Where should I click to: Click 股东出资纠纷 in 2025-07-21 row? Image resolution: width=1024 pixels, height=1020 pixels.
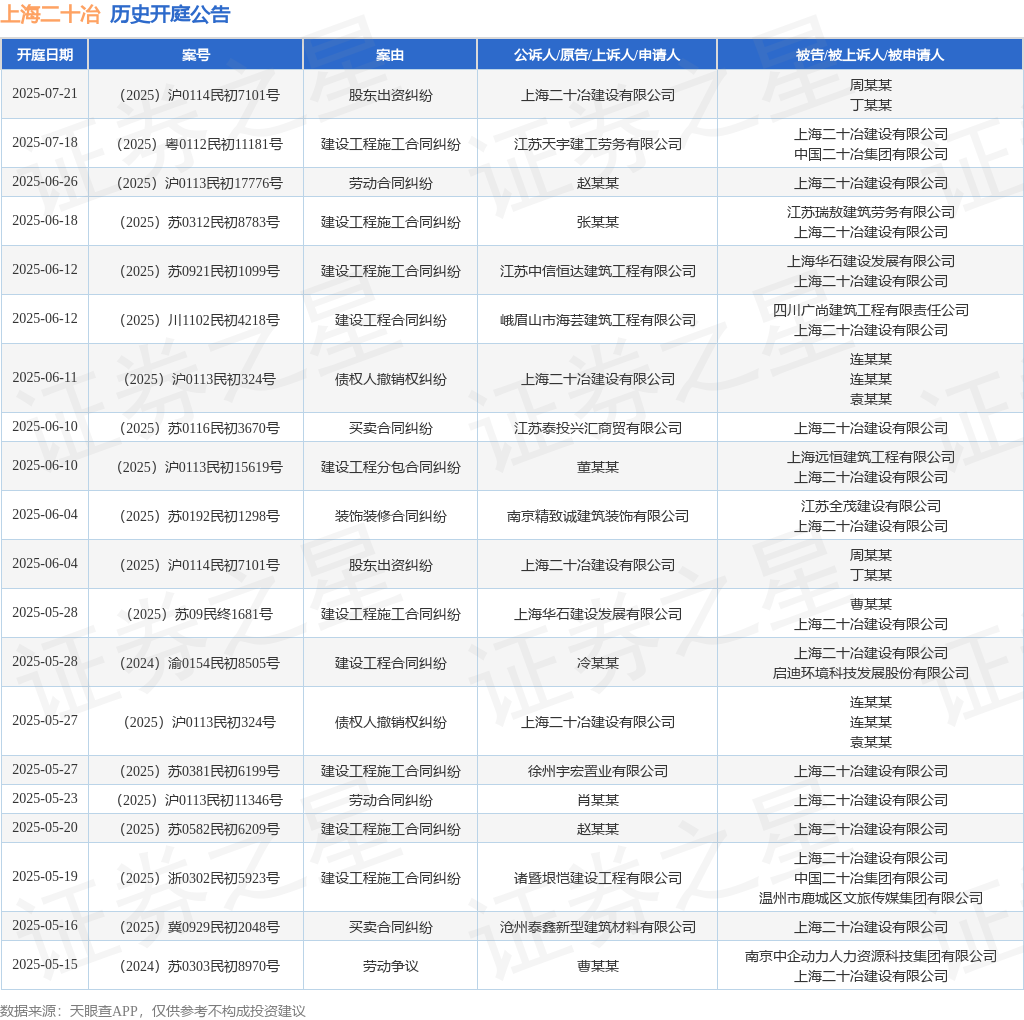[x=391, y=95]
